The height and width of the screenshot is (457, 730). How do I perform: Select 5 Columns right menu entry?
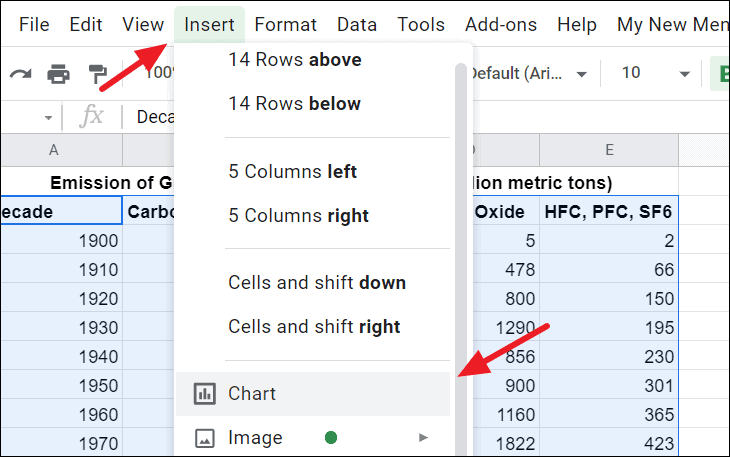[298, 215]
